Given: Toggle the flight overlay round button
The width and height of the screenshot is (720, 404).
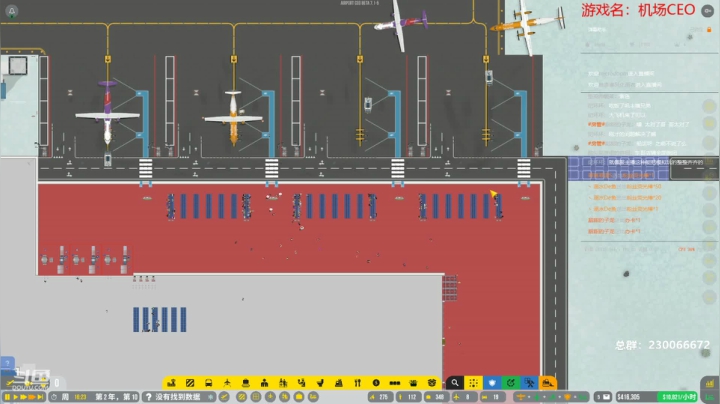Looking at the screenshot, I should point(225,397).
